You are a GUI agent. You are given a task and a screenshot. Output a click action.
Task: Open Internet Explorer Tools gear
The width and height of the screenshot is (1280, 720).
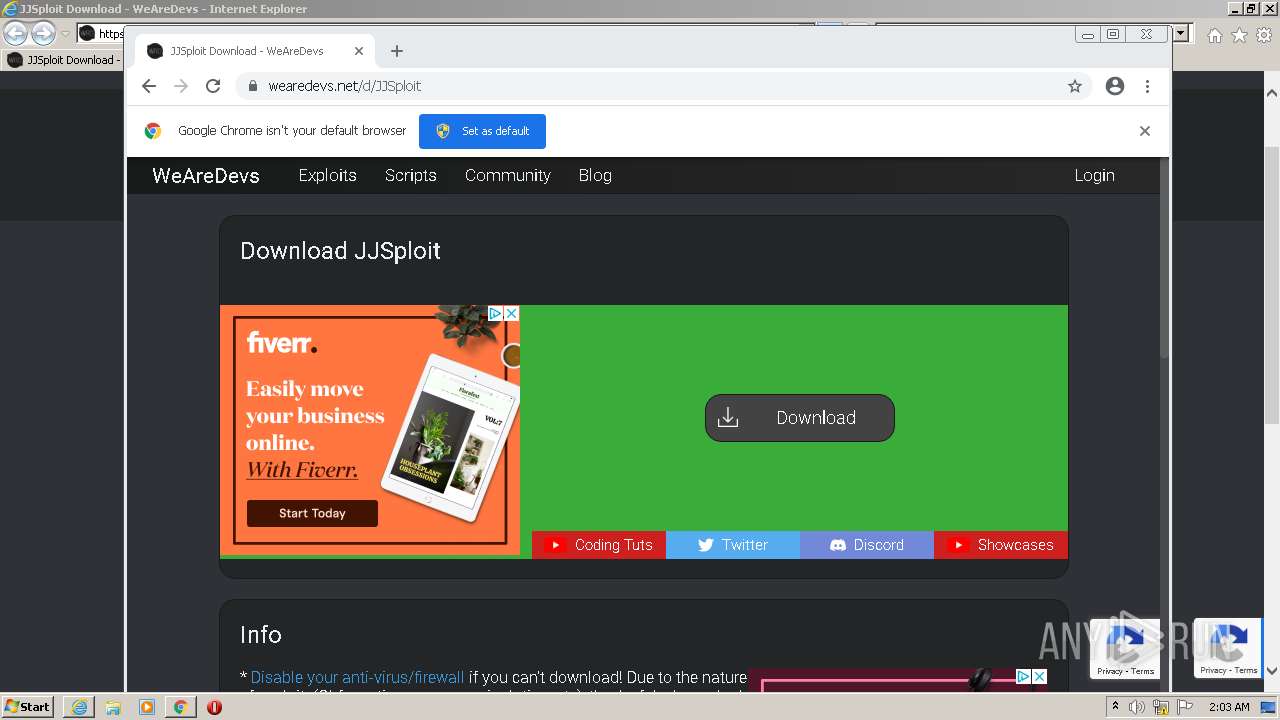click(x=1265, y=35)
